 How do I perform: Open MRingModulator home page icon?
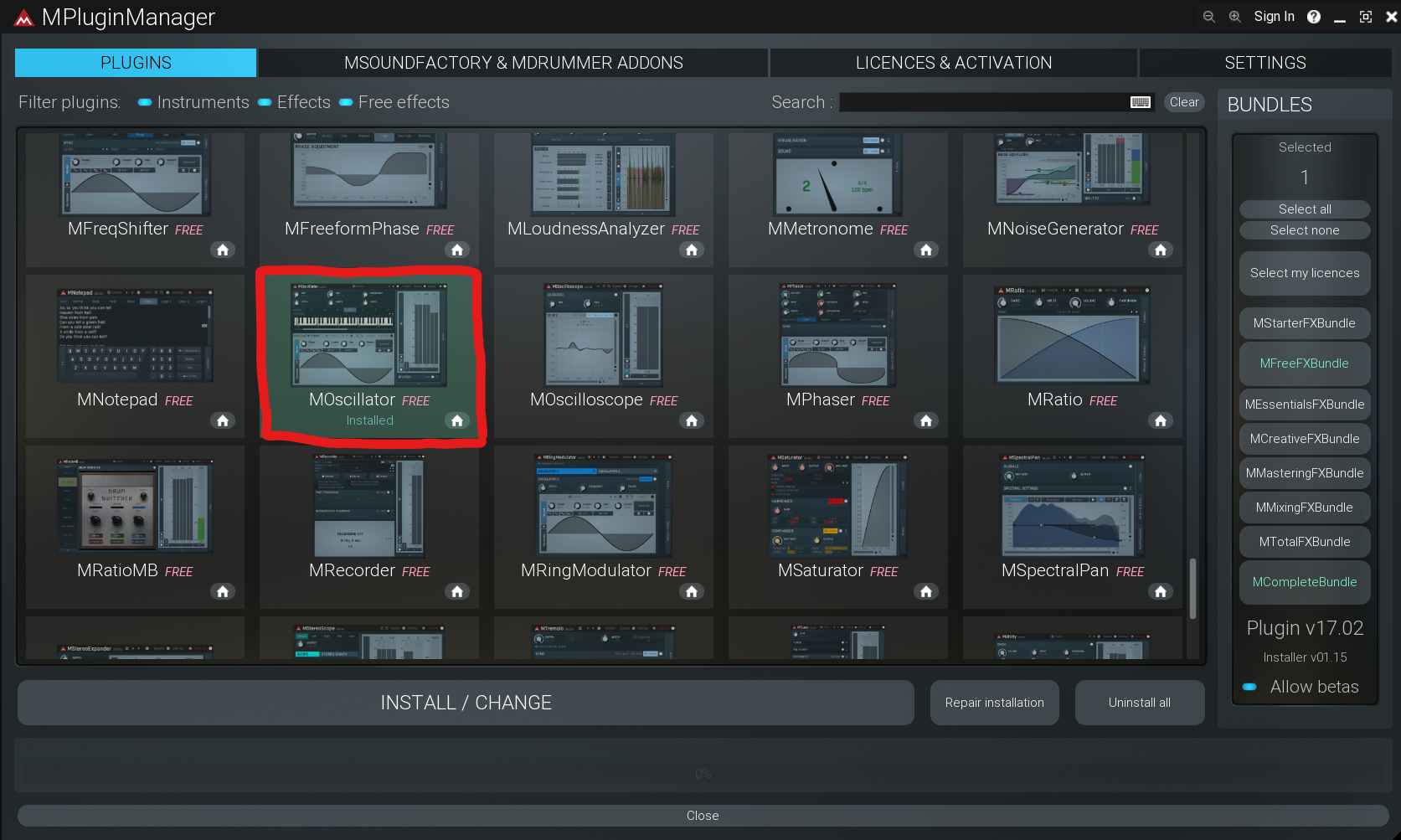(x=692, y=591)
